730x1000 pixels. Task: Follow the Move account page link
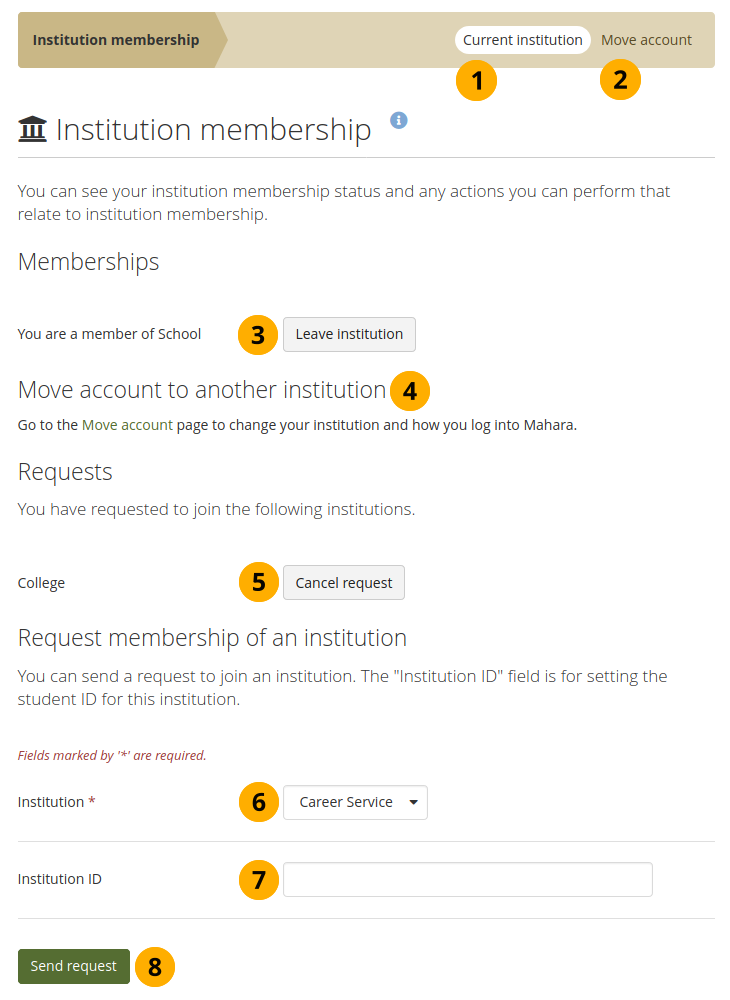point(127,425)
